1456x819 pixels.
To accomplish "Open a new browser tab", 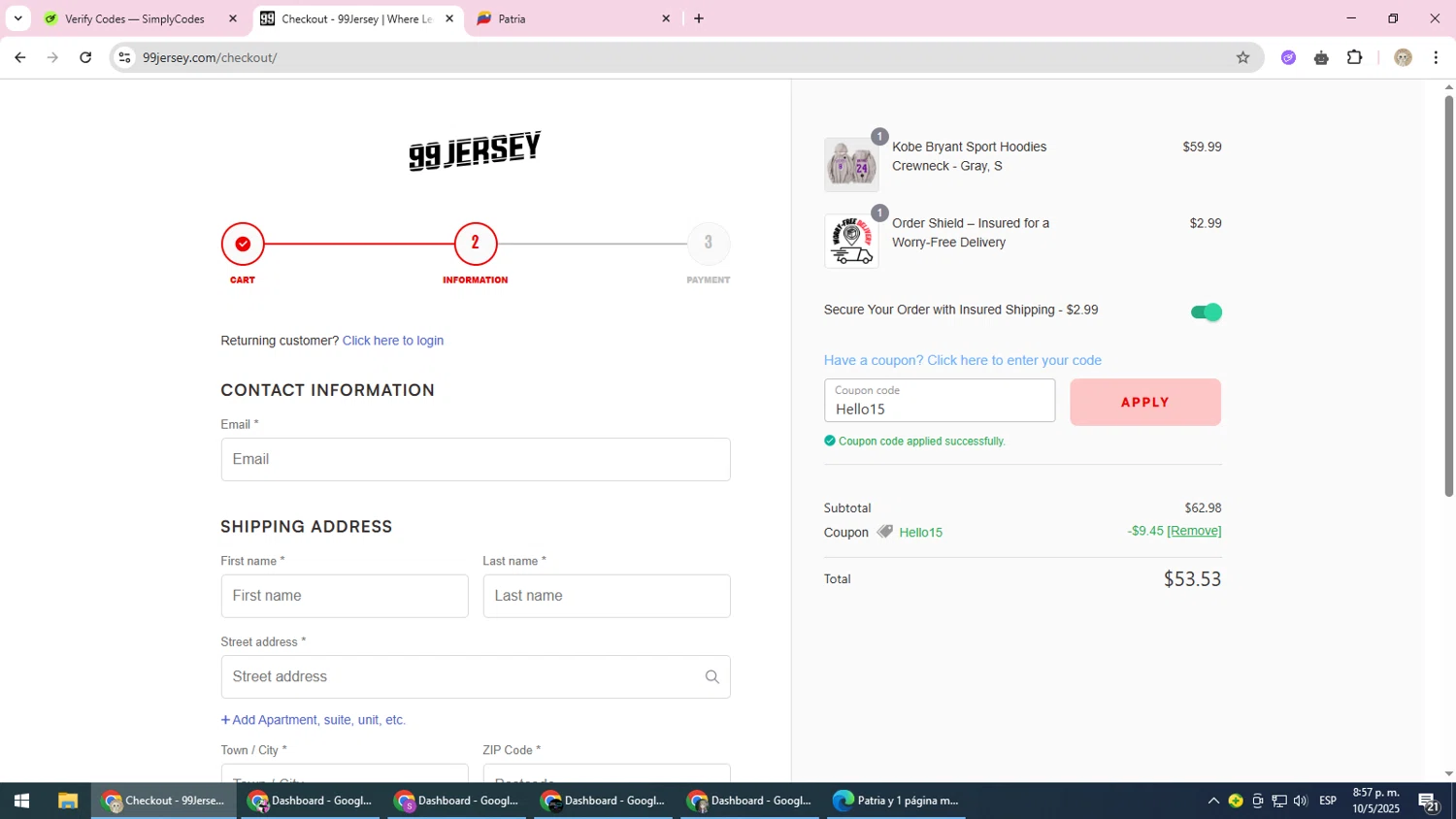I will tap(699, 18).
